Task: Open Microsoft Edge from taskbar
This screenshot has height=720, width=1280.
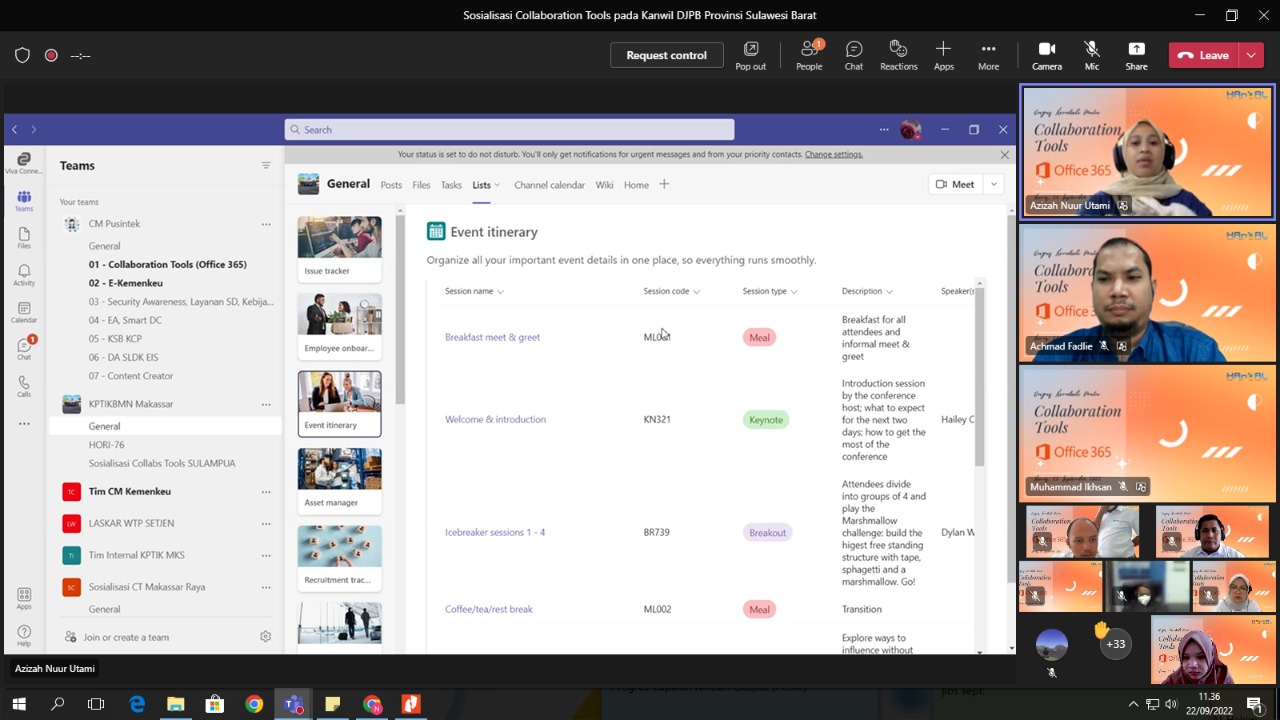Action: pyautogui.click(x=137, y=704)
